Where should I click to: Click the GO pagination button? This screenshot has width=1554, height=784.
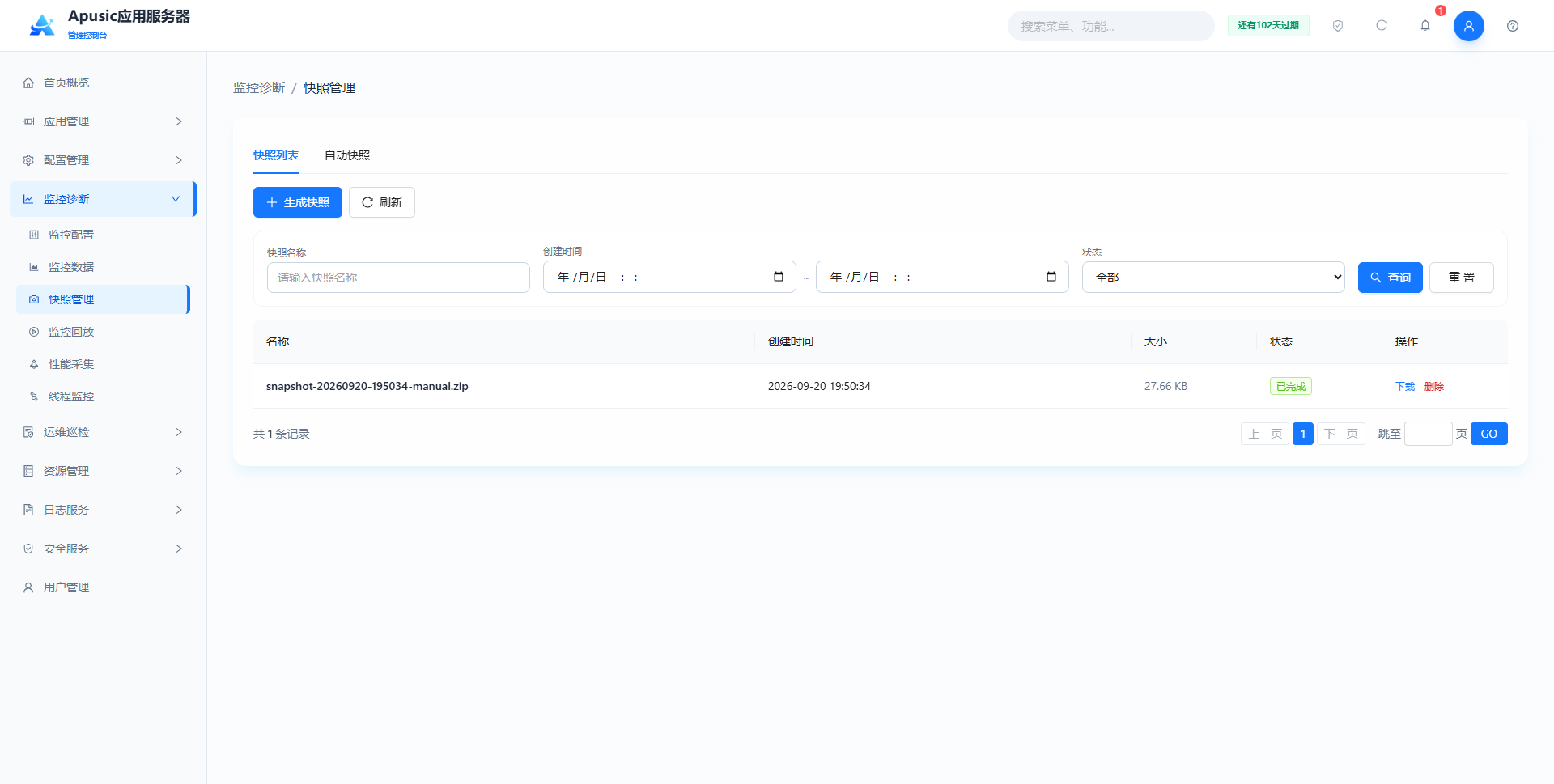(1489, 434)
